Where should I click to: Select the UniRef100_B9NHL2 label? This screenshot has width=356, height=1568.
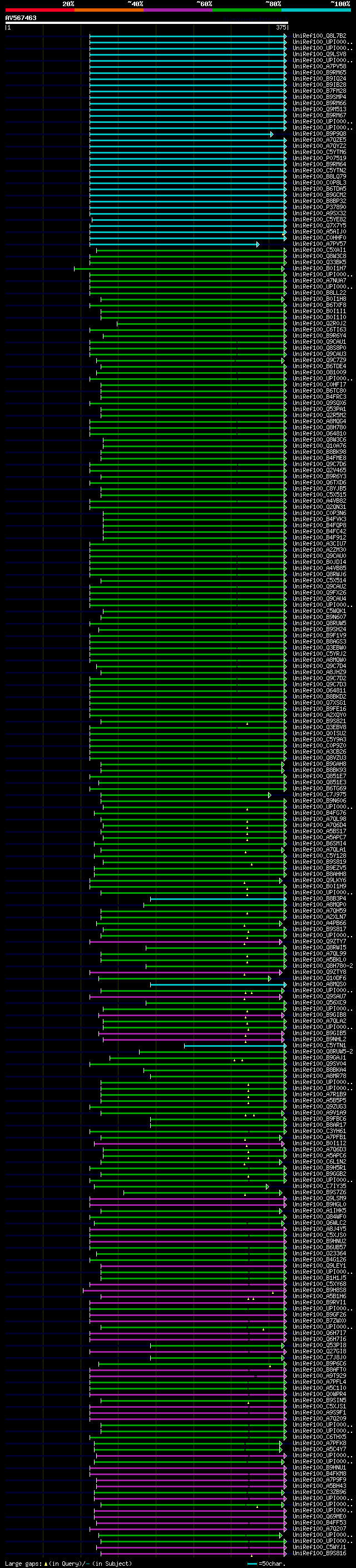[319, 1039]
